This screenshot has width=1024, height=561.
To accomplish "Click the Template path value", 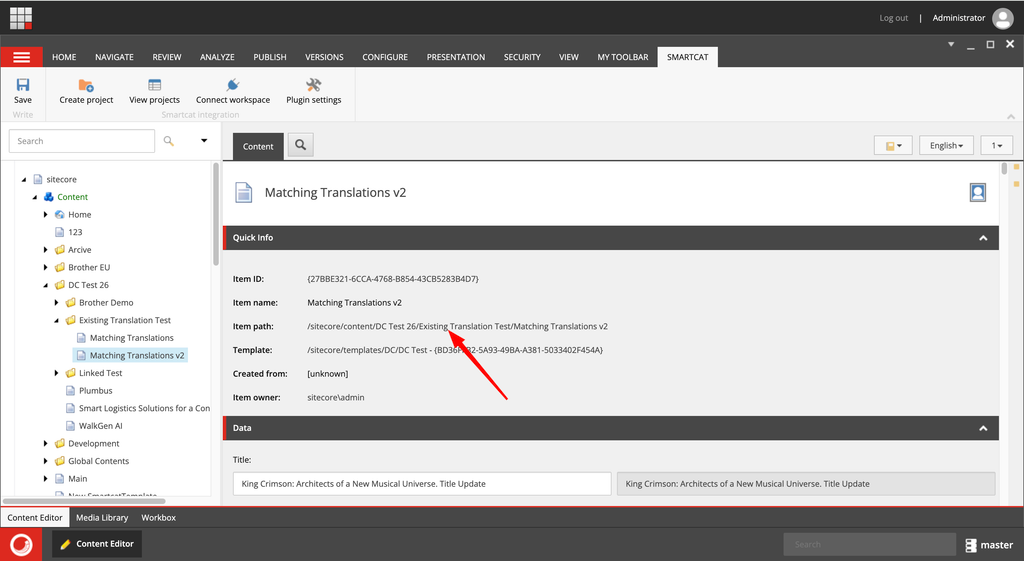I will click(455, 350).
